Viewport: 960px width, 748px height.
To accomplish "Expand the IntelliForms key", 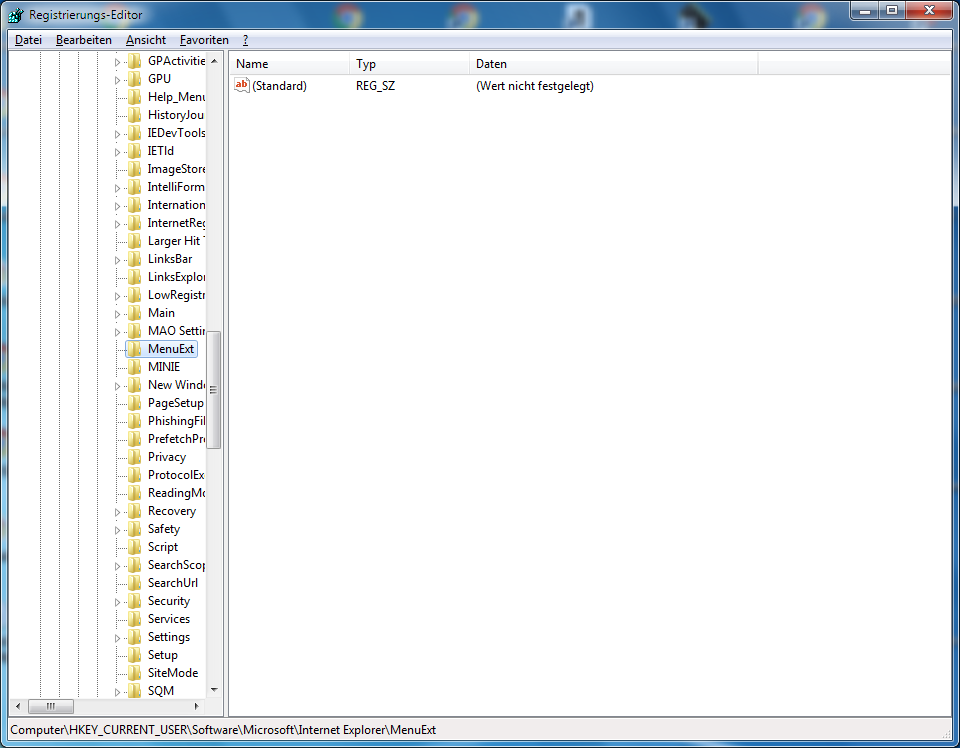I will pyautogui.click(x=117, y=188).
